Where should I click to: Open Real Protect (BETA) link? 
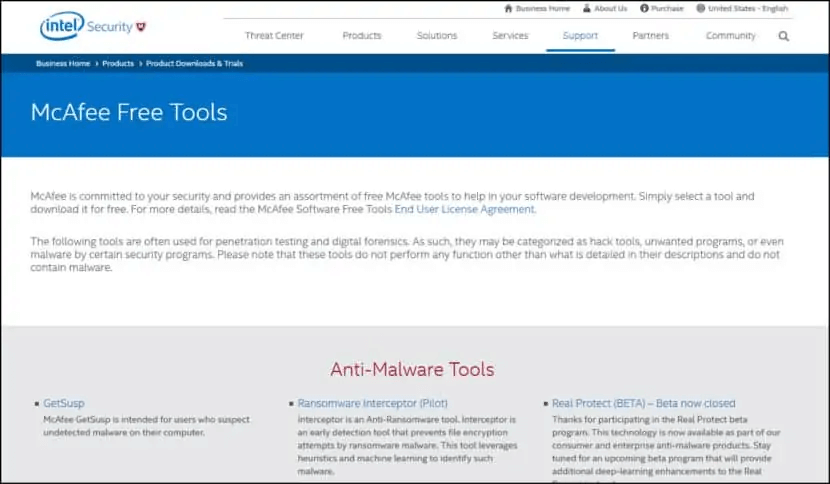pos(644,403)
